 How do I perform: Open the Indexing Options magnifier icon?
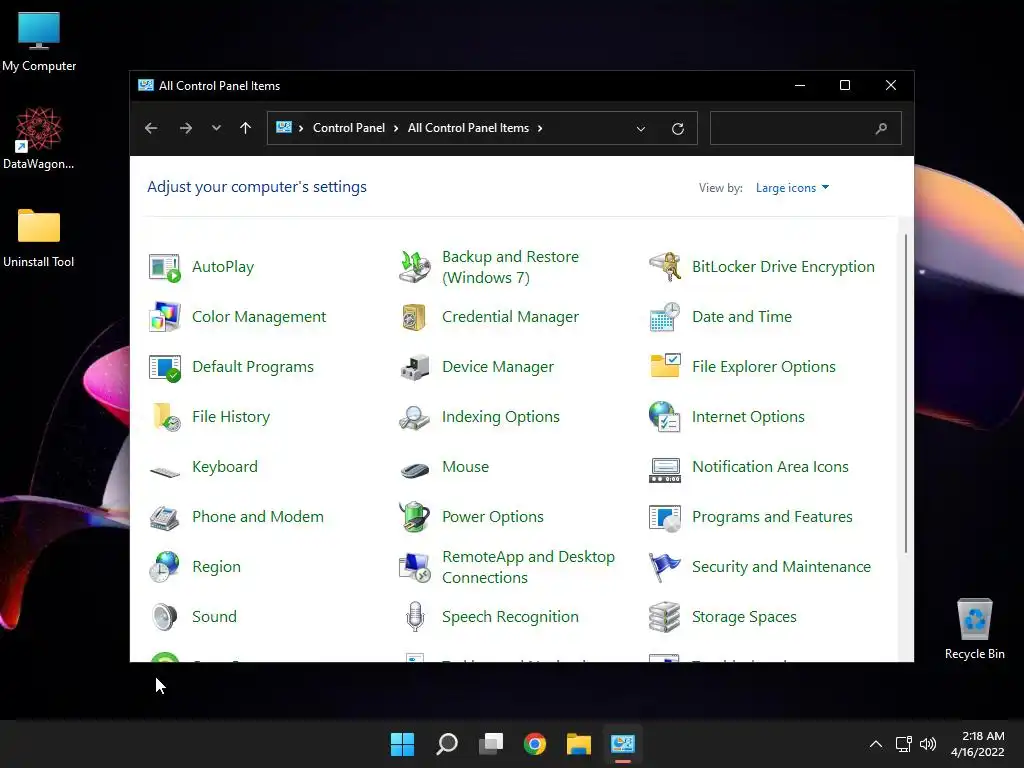coord(415,417)
